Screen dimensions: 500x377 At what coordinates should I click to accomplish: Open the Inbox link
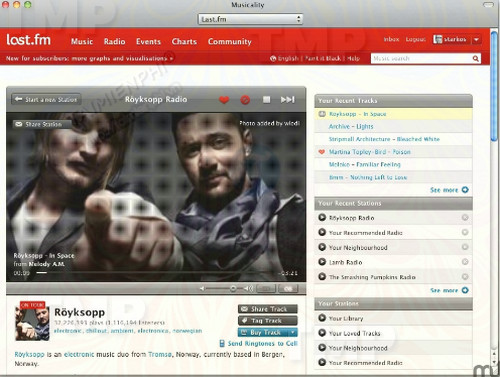click(x=391, y=39)
